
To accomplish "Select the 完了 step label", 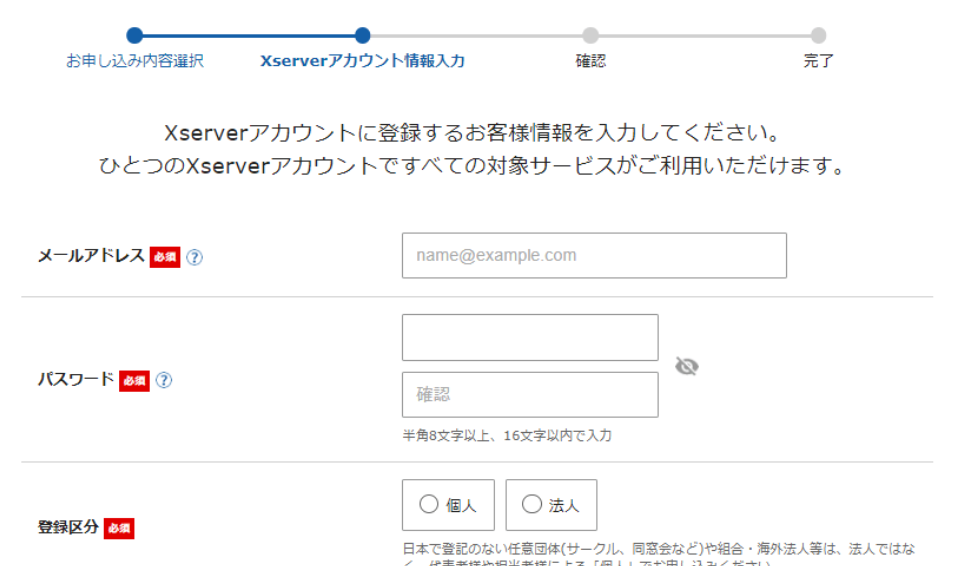I will click(x=818, y=61).
